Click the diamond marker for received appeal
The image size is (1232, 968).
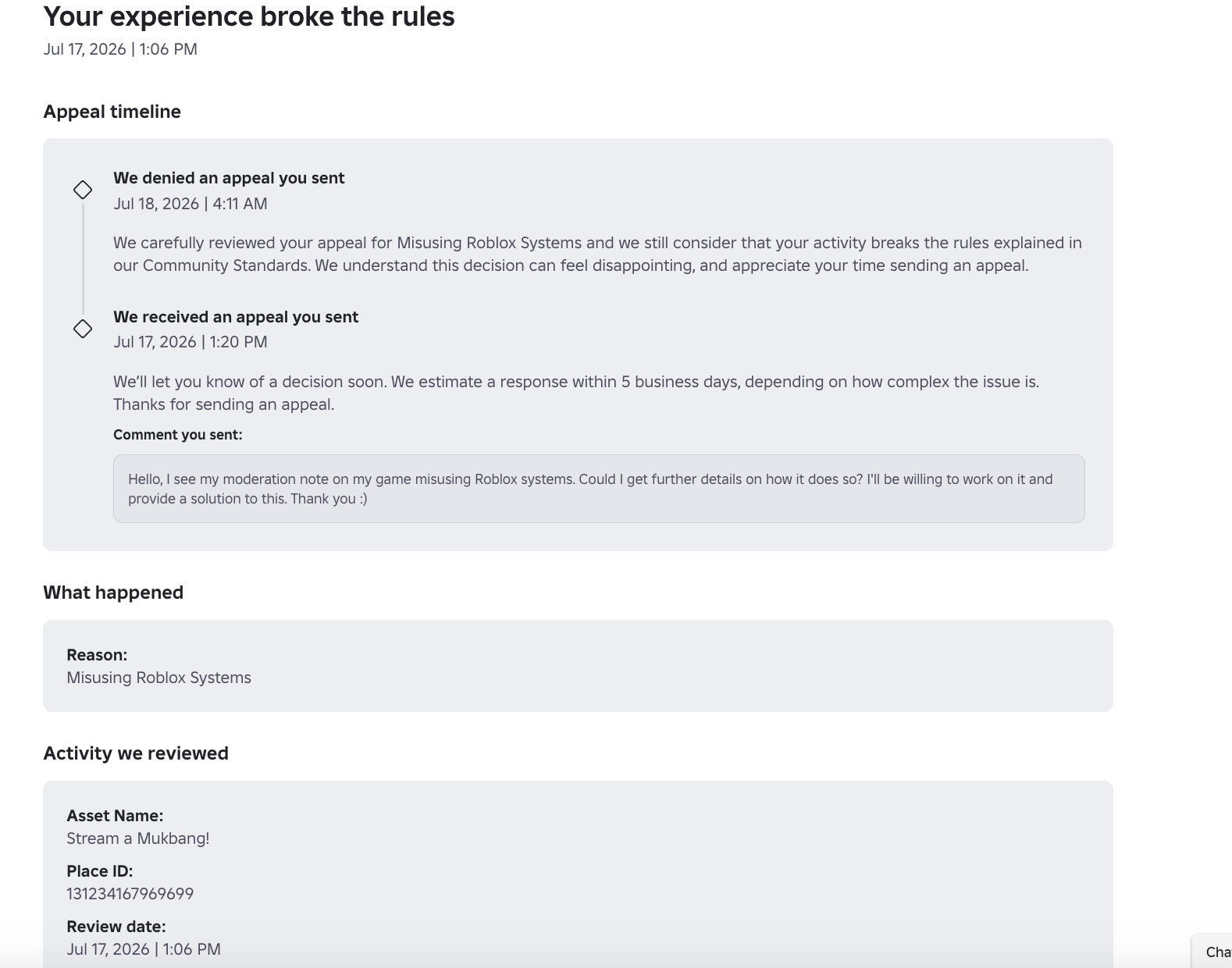coord(83,329)
